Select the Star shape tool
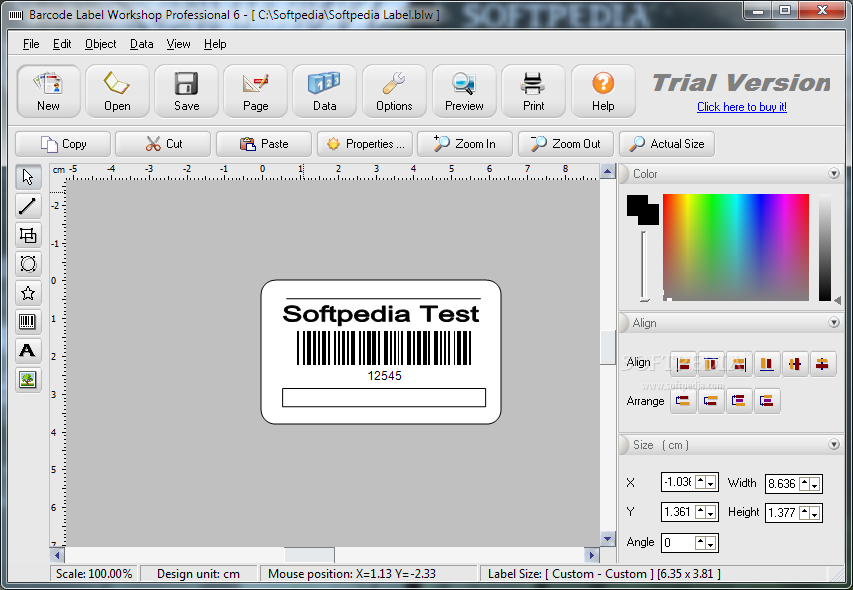The width and height of the screenshot is (853, 590). coord(28,292)
